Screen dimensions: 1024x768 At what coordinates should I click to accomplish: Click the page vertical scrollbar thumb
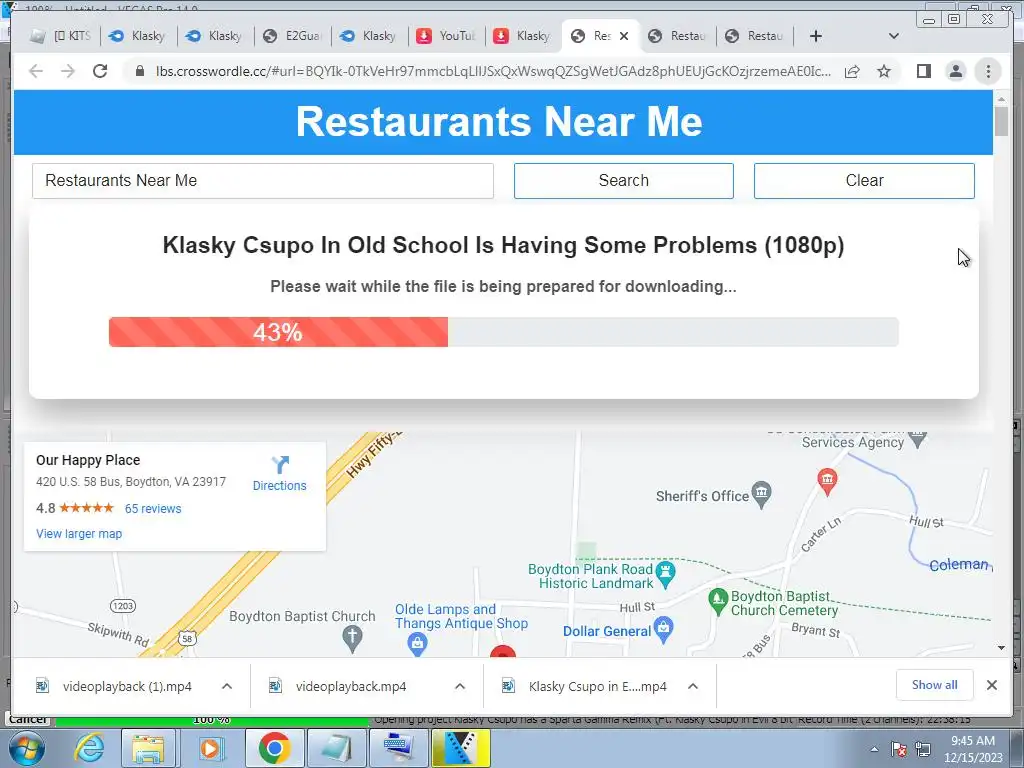1001,121
